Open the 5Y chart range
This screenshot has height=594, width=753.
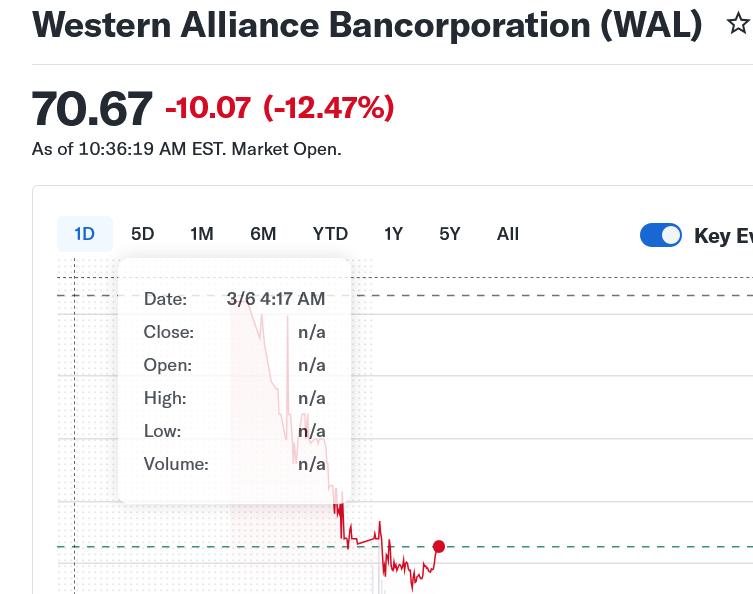[x=450, y=234]
